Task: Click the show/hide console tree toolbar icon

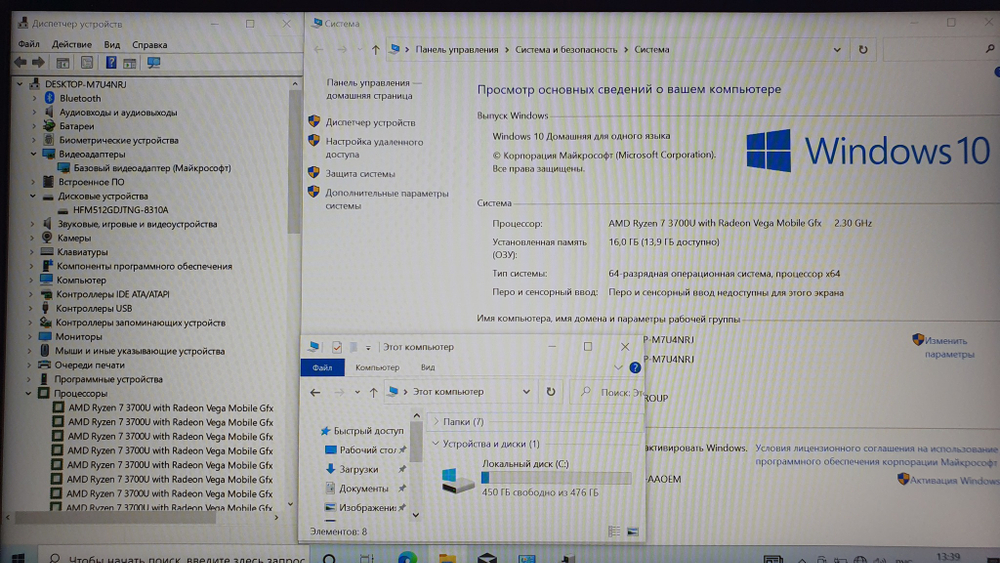Action: [x=62, y=62]
